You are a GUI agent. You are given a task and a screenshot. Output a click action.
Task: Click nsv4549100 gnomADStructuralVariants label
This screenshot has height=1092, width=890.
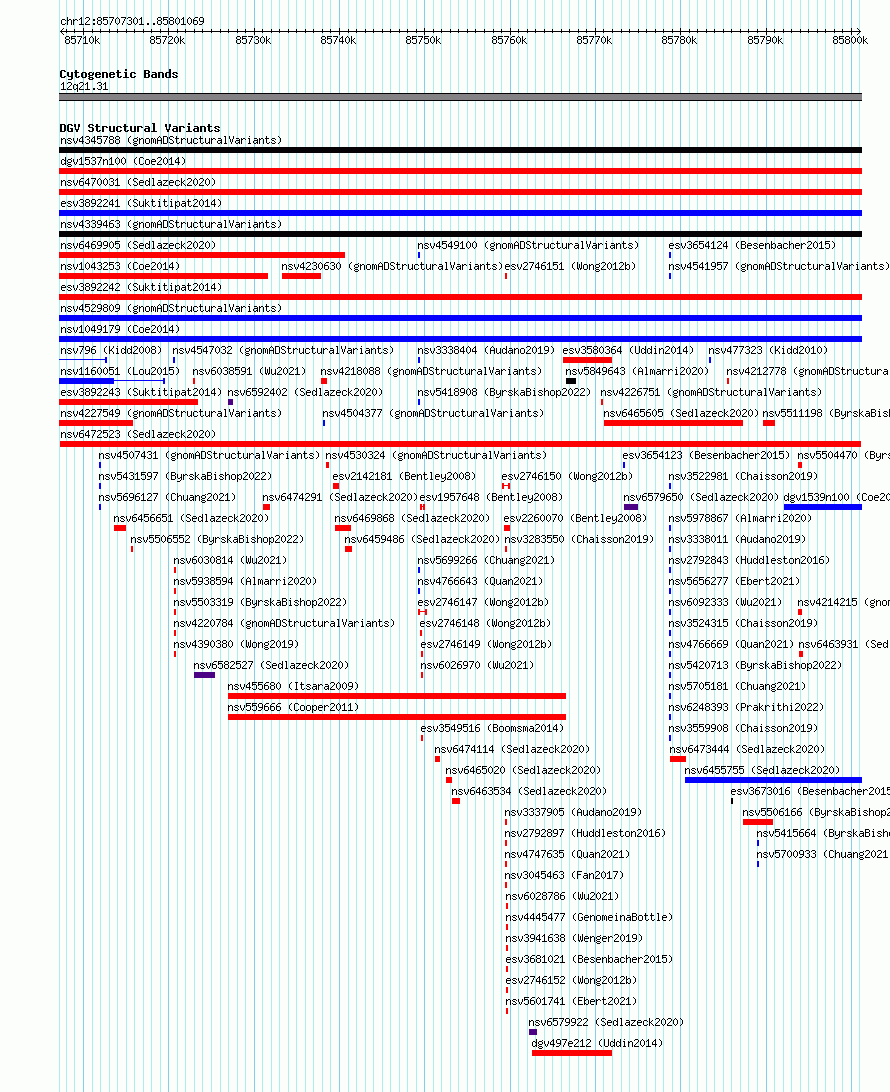click(528, 244)
